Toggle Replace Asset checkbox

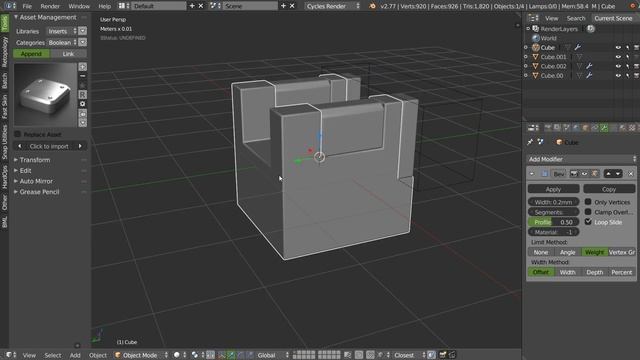pos(18,134)
